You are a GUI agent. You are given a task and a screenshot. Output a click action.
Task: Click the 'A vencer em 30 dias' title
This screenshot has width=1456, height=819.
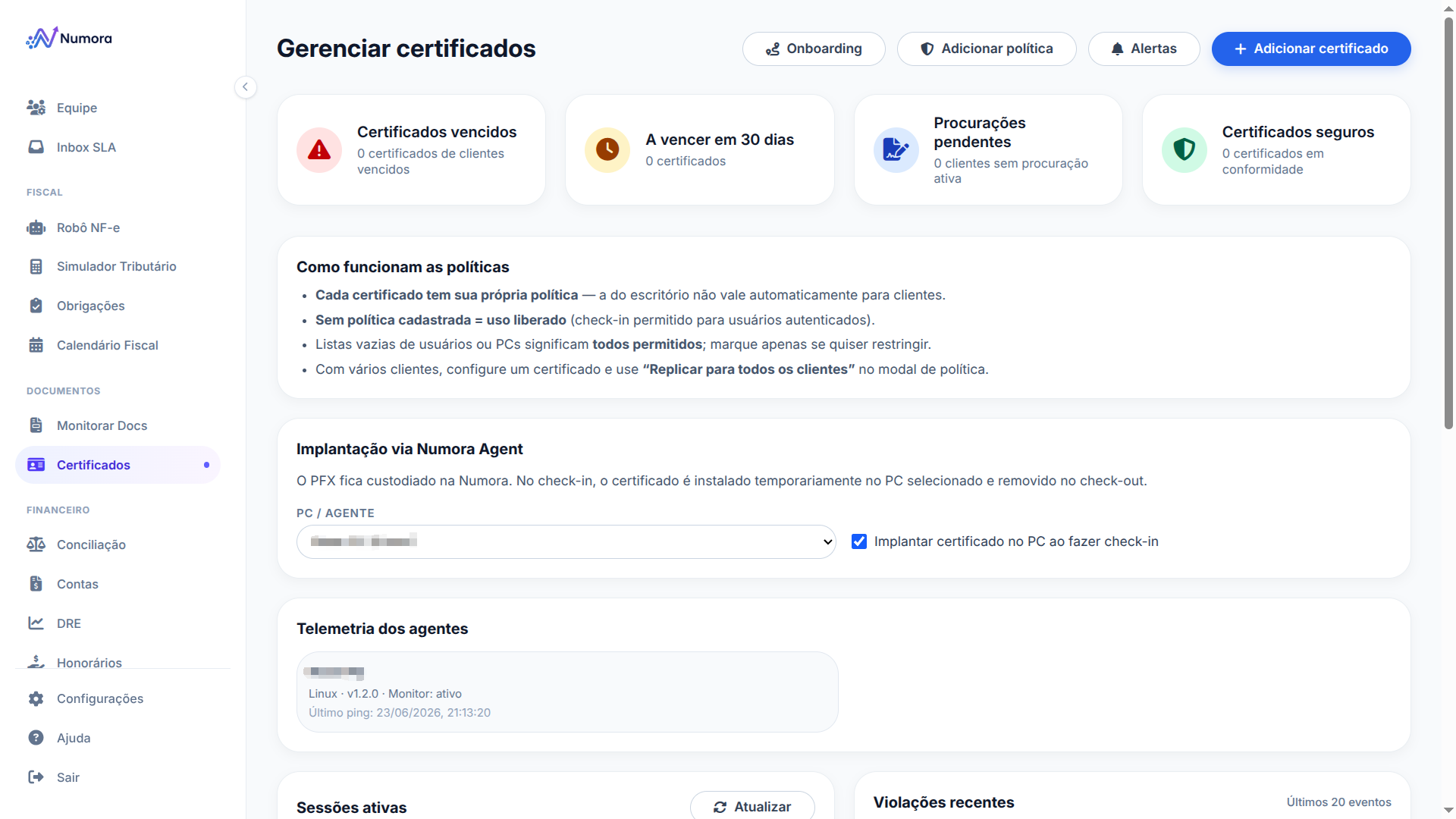coord(720,140)
